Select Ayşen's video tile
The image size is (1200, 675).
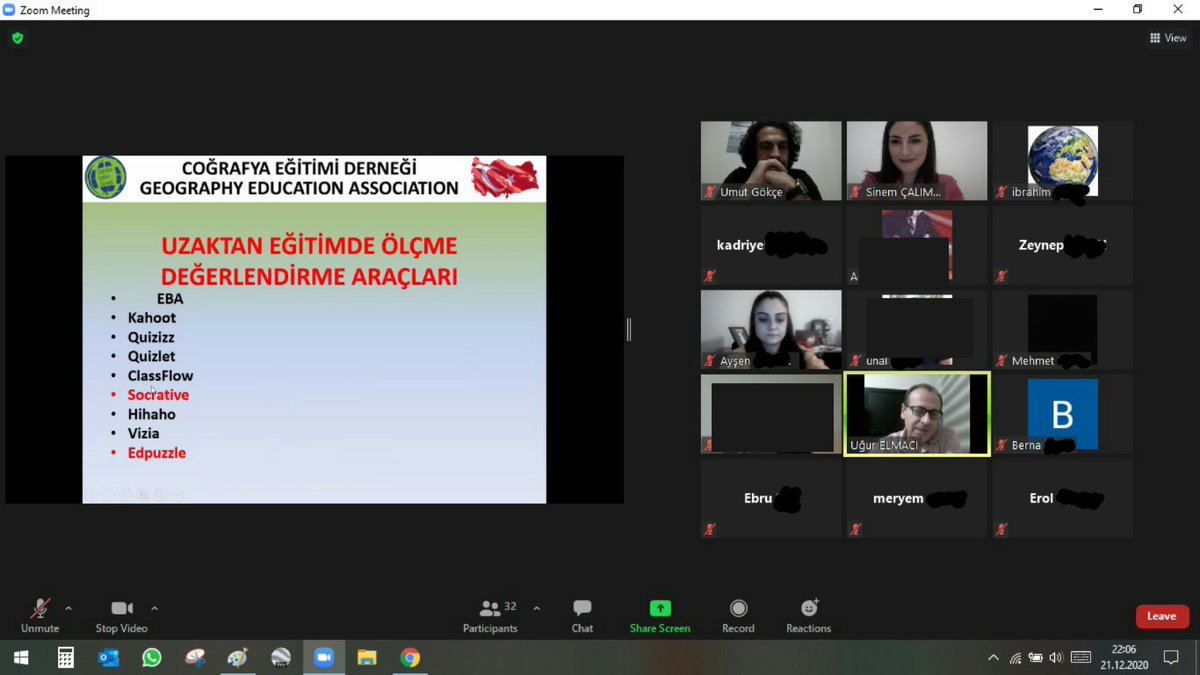771,330
